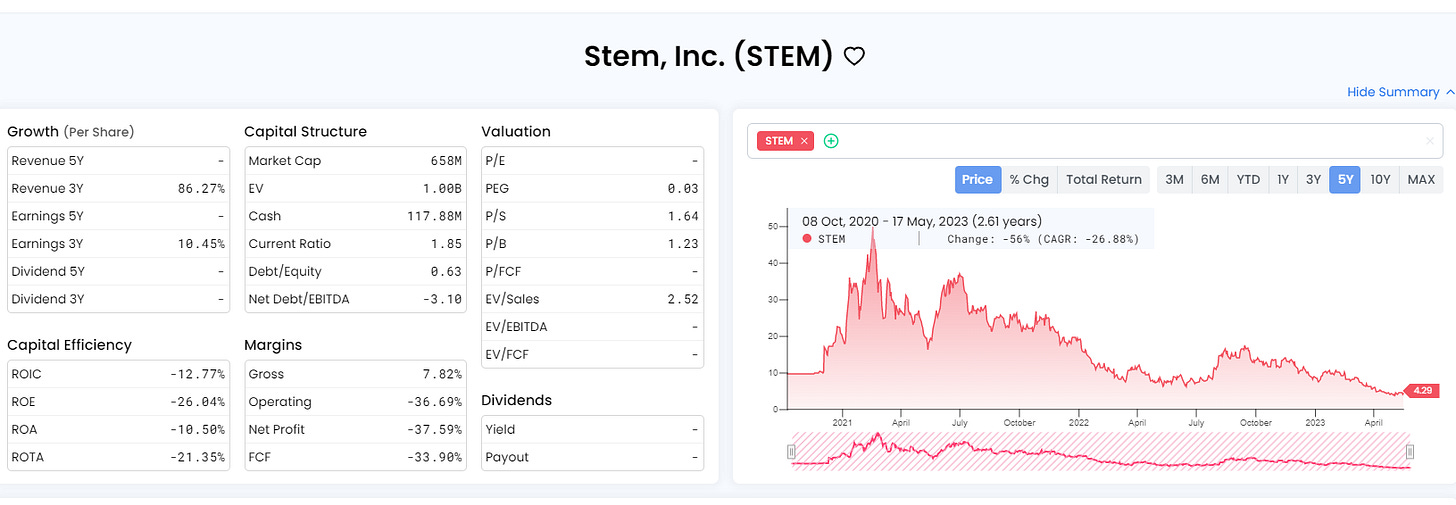The width and height of the screenshot is (1456, 505).
Task: Click the Dividend 5Y row label
Action: click(46, 271)
